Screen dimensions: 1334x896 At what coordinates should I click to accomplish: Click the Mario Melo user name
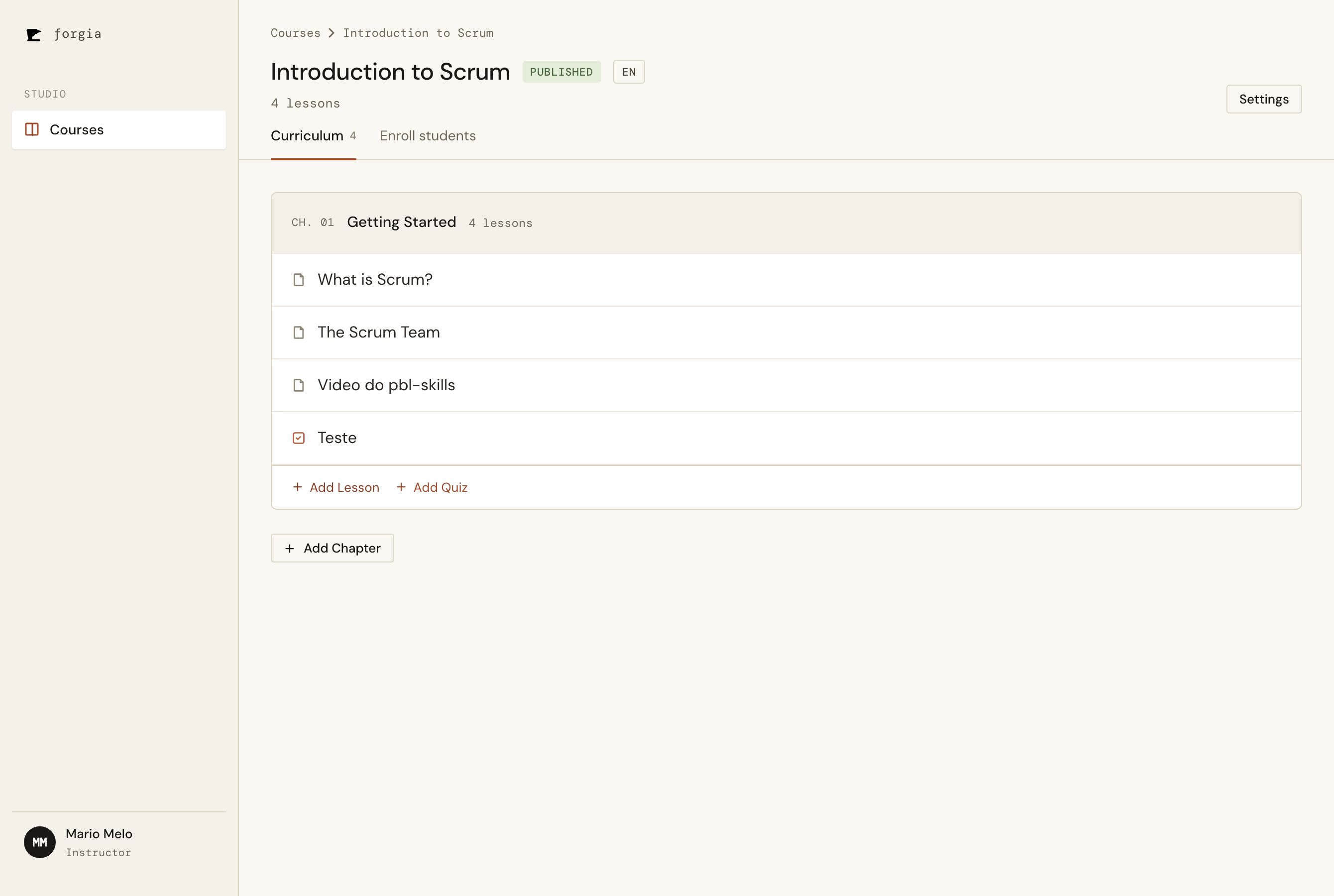[x=99, y=834]
